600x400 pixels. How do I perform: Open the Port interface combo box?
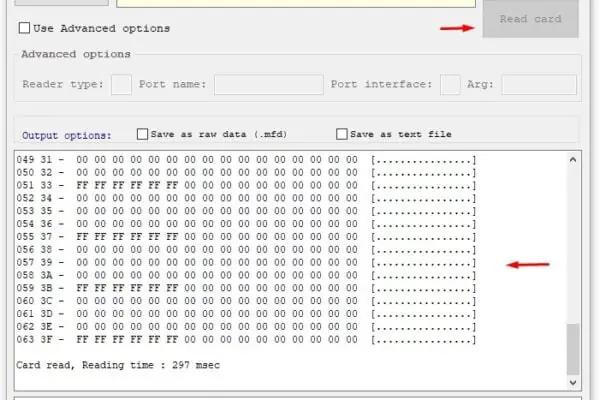(450, 85)
